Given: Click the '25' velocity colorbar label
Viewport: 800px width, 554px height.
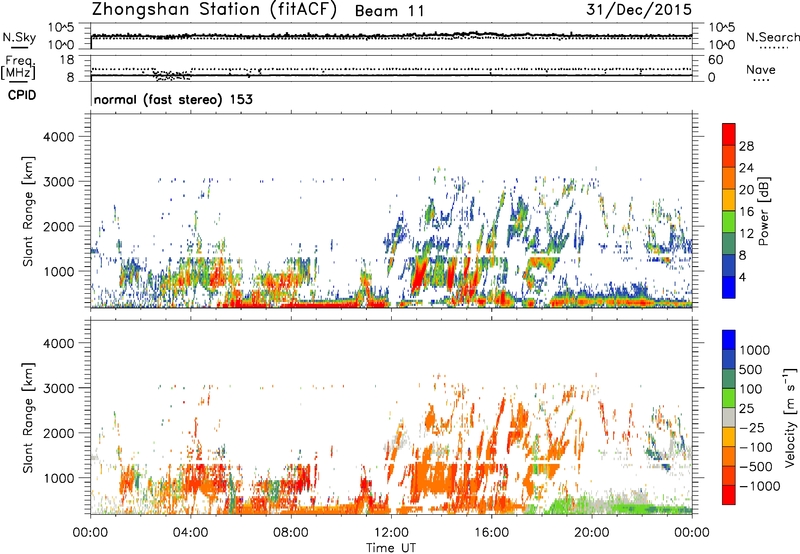Looking at the screenshot, I should coord(746,409).
